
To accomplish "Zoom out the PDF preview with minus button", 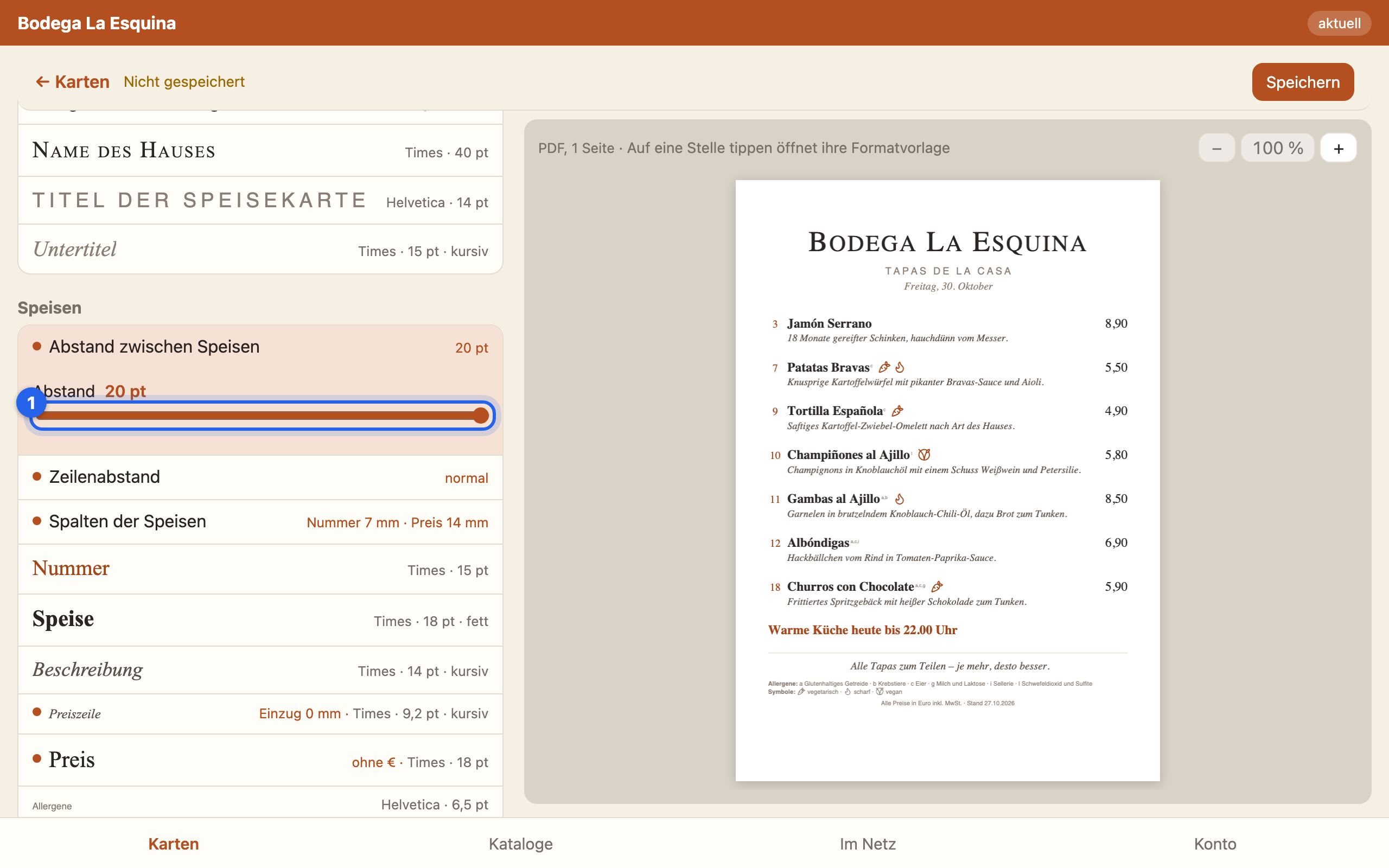I will pos(1216,148).
